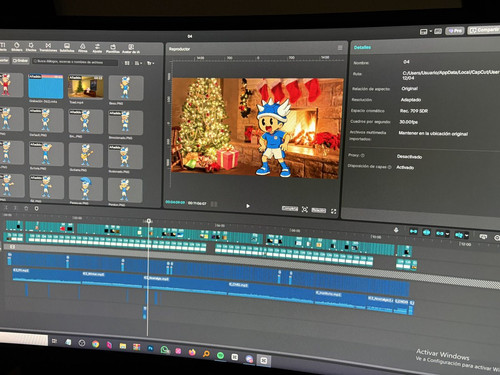
Task: Click the playhead marker on the timeline ruler
Action: tap(149, 221)
